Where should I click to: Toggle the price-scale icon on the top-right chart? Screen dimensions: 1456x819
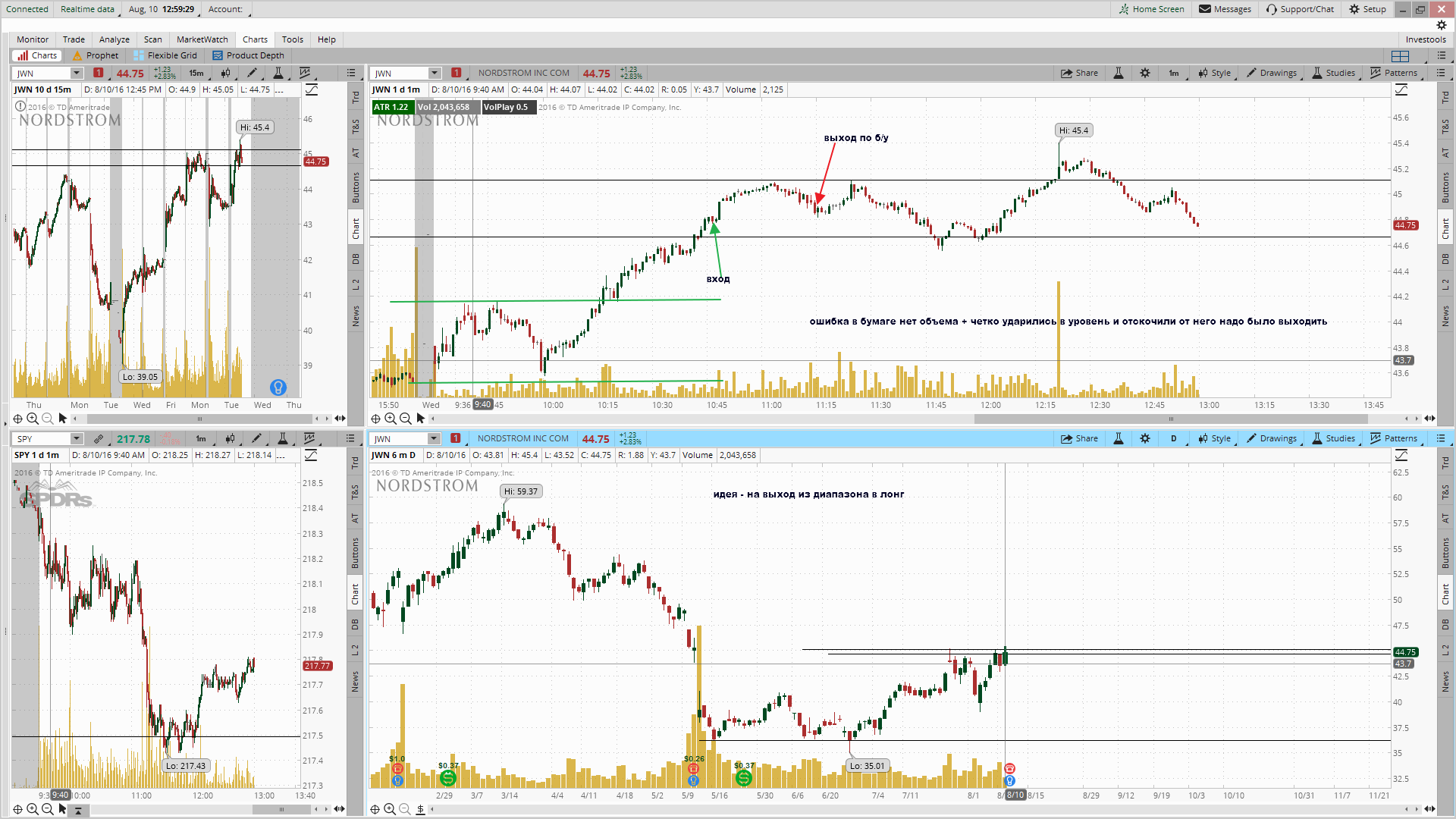pos(1401,90)
